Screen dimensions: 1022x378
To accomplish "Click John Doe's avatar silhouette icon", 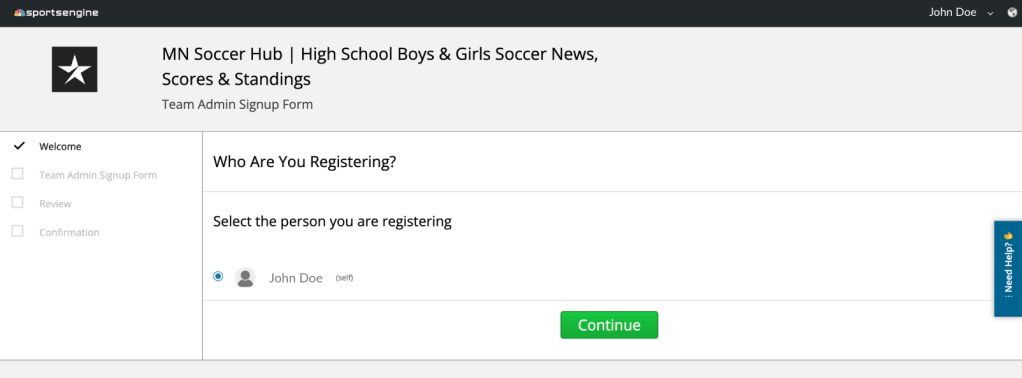I will point(245,277).
